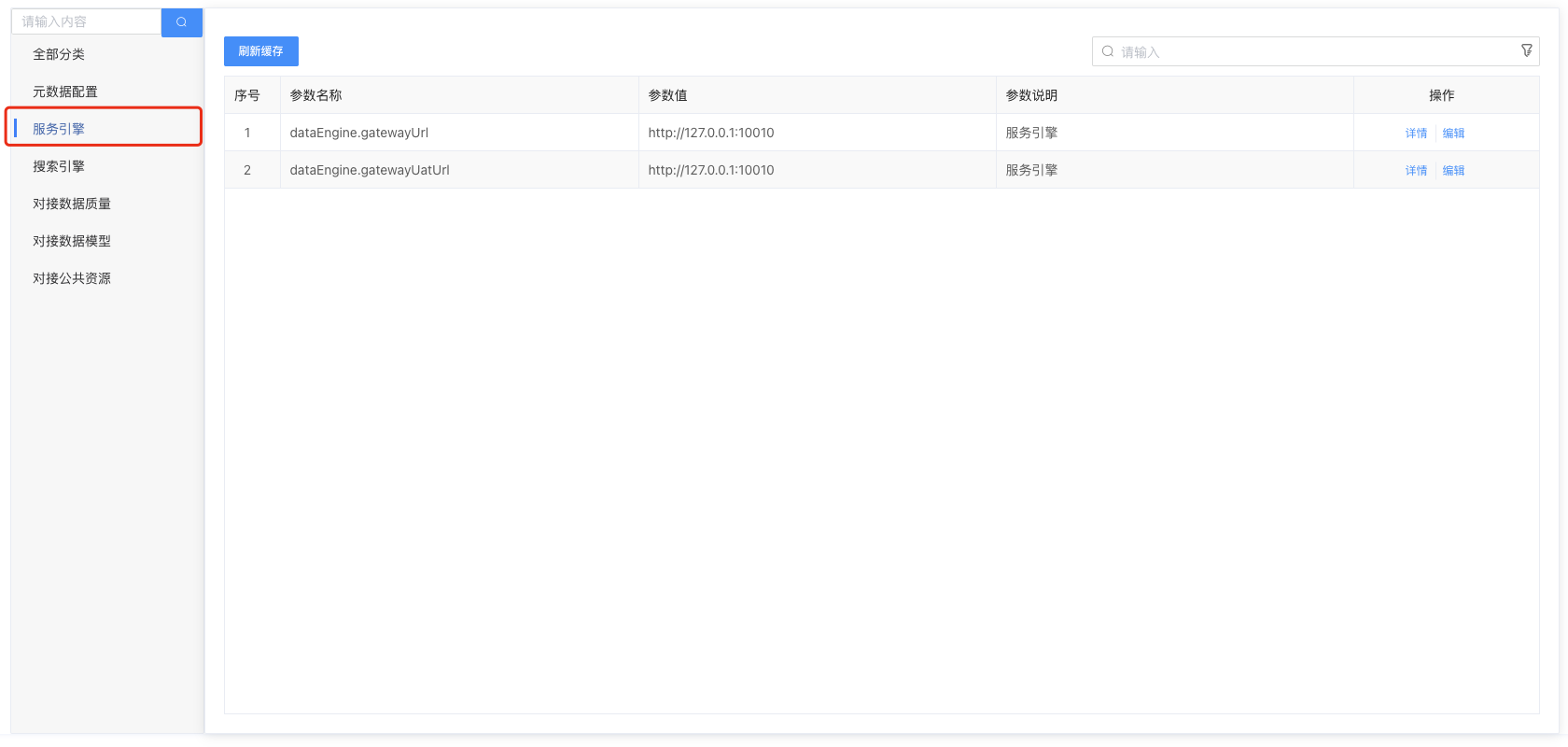
Task: Click the dataEngine.gatewayUrl cell
Action: pos(459,133)
